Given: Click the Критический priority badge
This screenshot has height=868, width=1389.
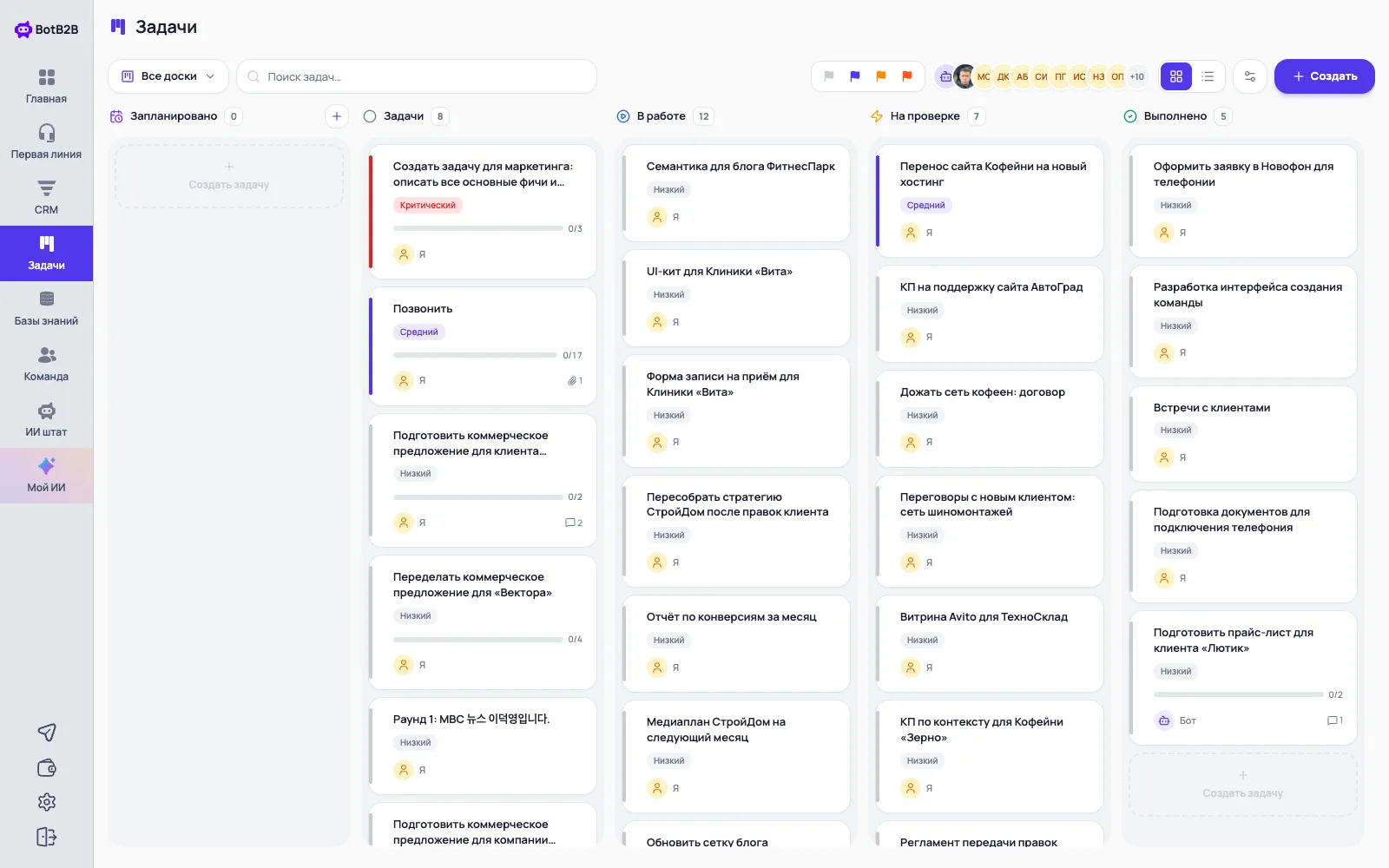Looking at the screenshot, I should click(x=427, y=206).
